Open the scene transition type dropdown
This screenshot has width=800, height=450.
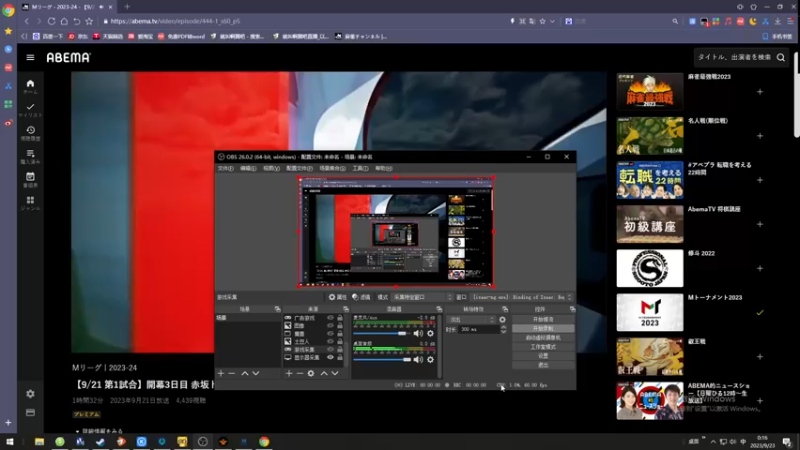coord(471,319)
